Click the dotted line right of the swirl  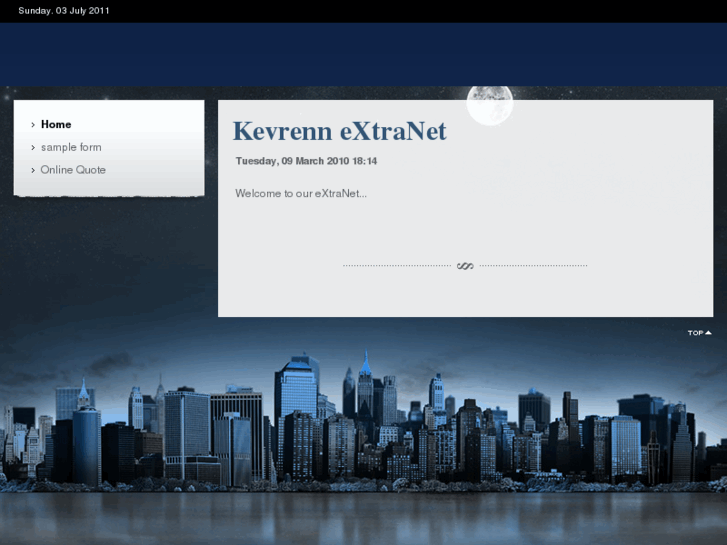click(533, 266)
